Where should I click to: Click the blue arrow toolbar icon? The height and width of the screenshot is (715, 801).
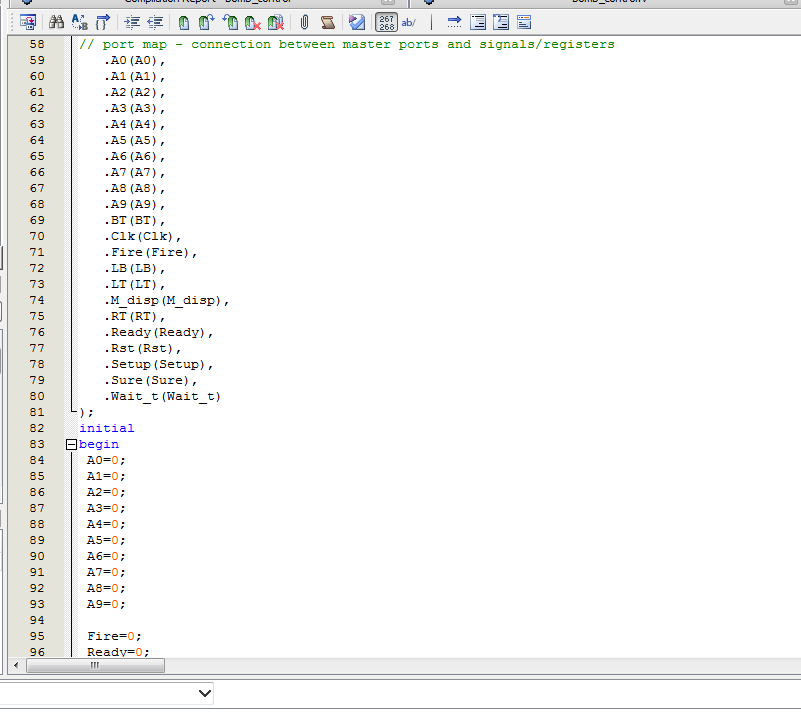point(454,22)
